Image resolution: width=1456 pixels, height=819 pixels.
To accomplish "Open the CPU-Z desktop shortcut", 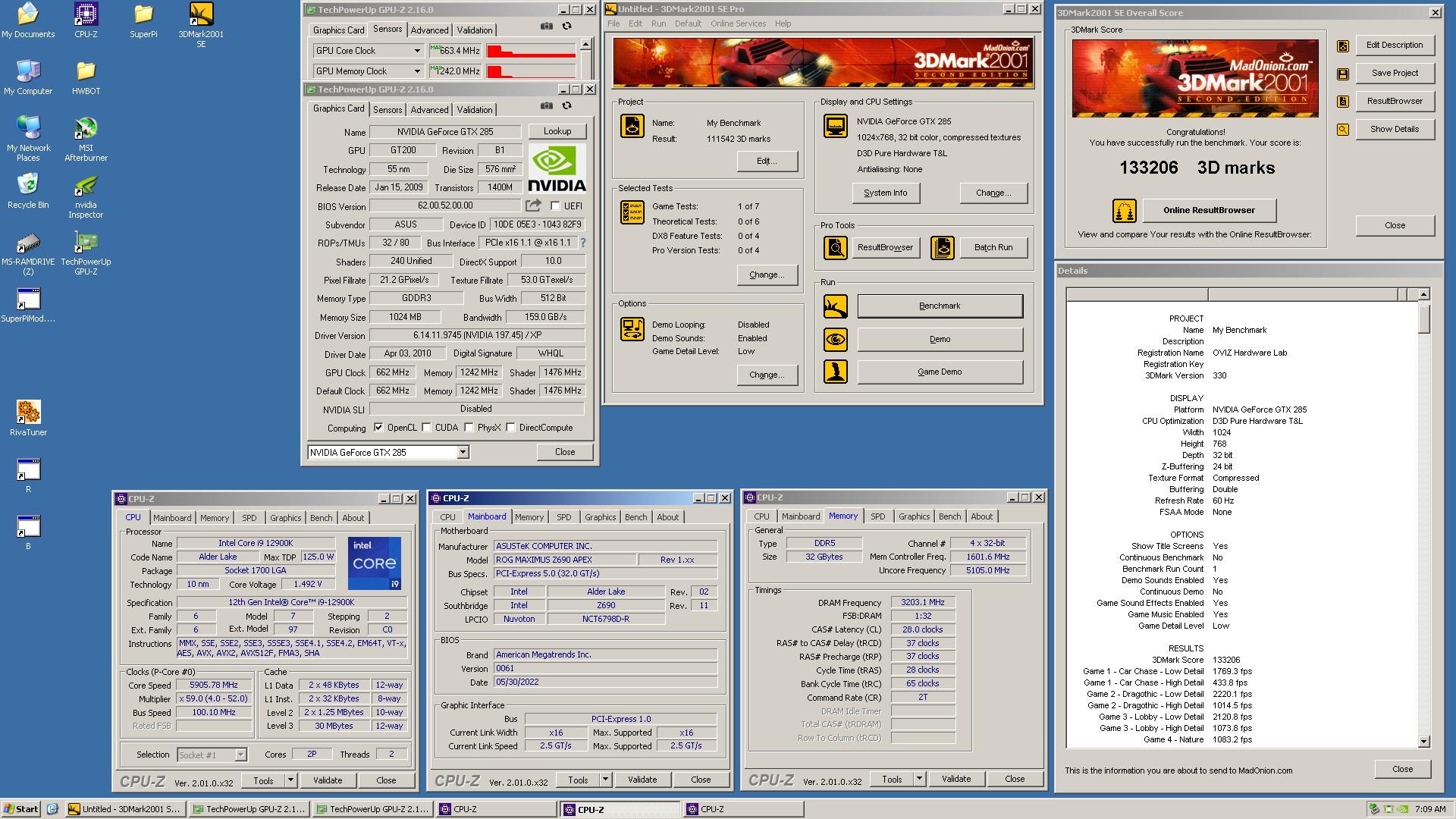I will tap(86, 20).
